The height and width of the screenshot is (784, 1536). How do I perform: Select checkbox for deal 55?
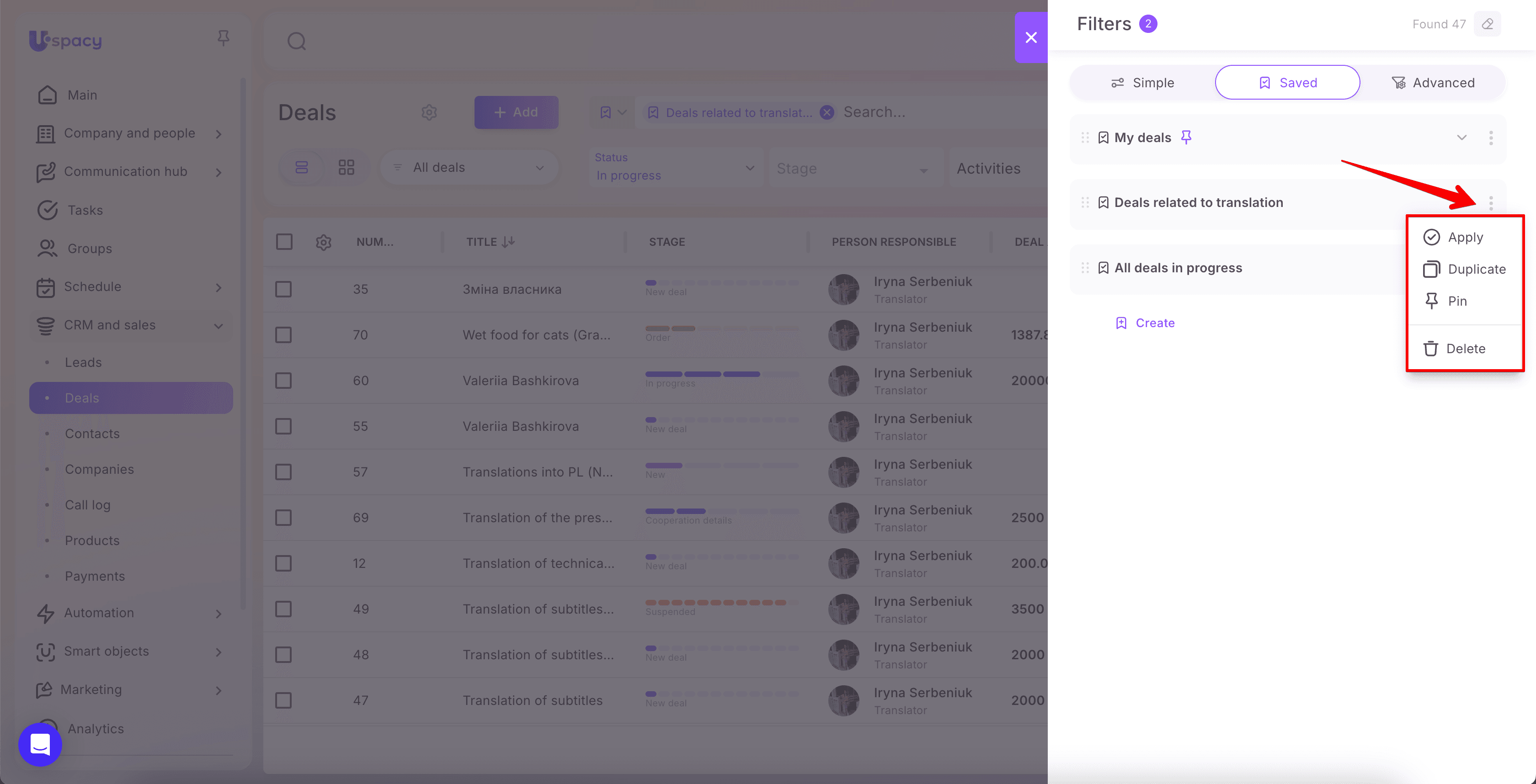pos(283,427)
